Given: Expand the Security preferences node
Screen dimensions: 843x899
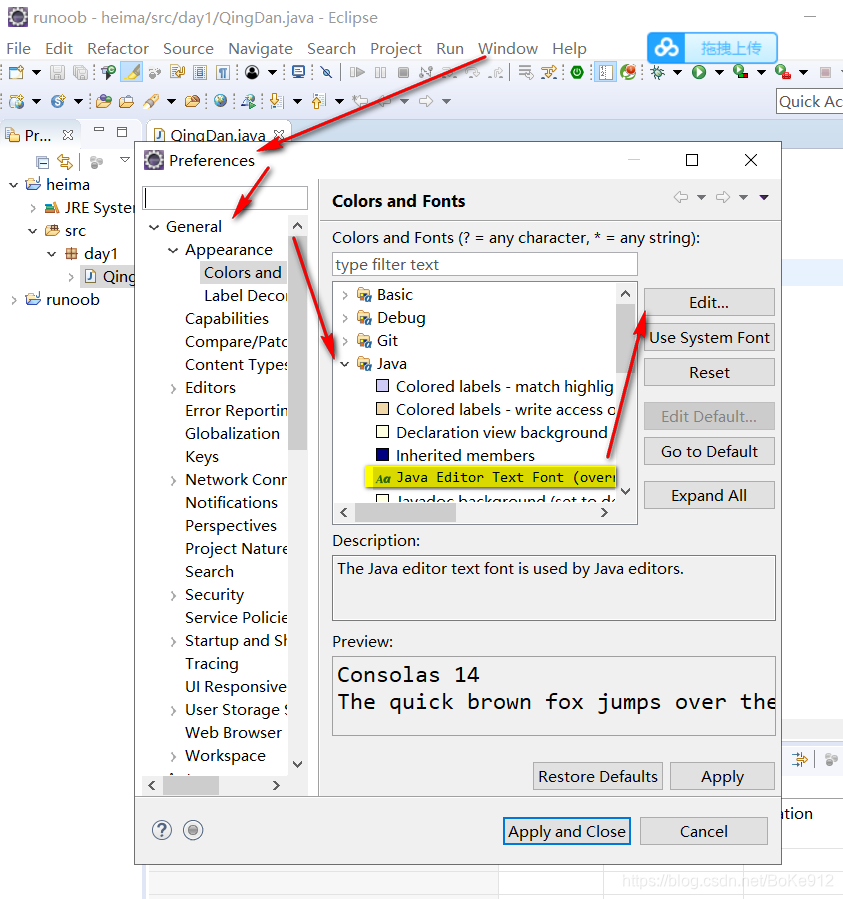Looking at the screenshot, I should [x=173, y=596].
